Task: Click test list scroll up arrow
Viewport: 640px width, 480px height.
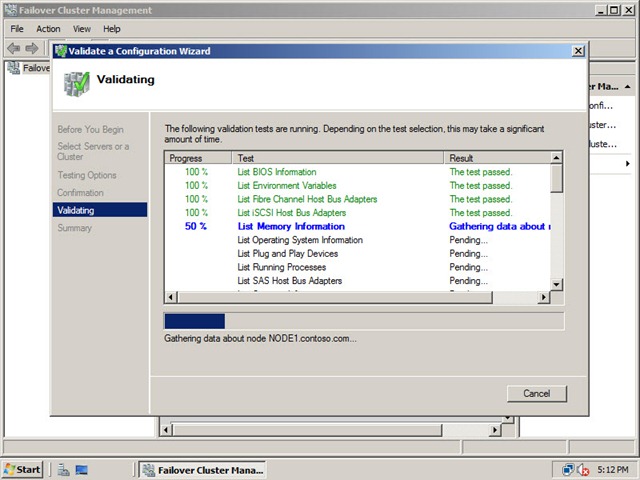Action: tap(556, 158)
